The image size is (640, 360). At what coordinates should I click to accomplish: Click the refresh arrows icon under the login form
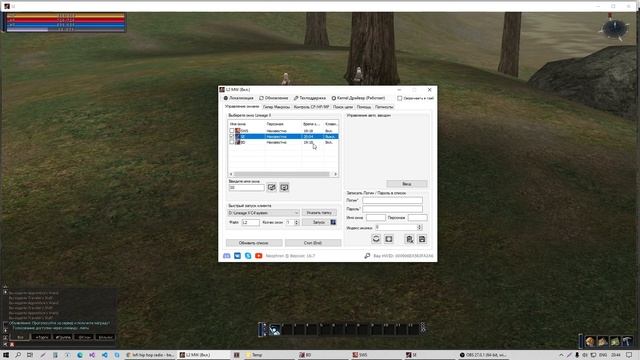click(x=376, y=239)
